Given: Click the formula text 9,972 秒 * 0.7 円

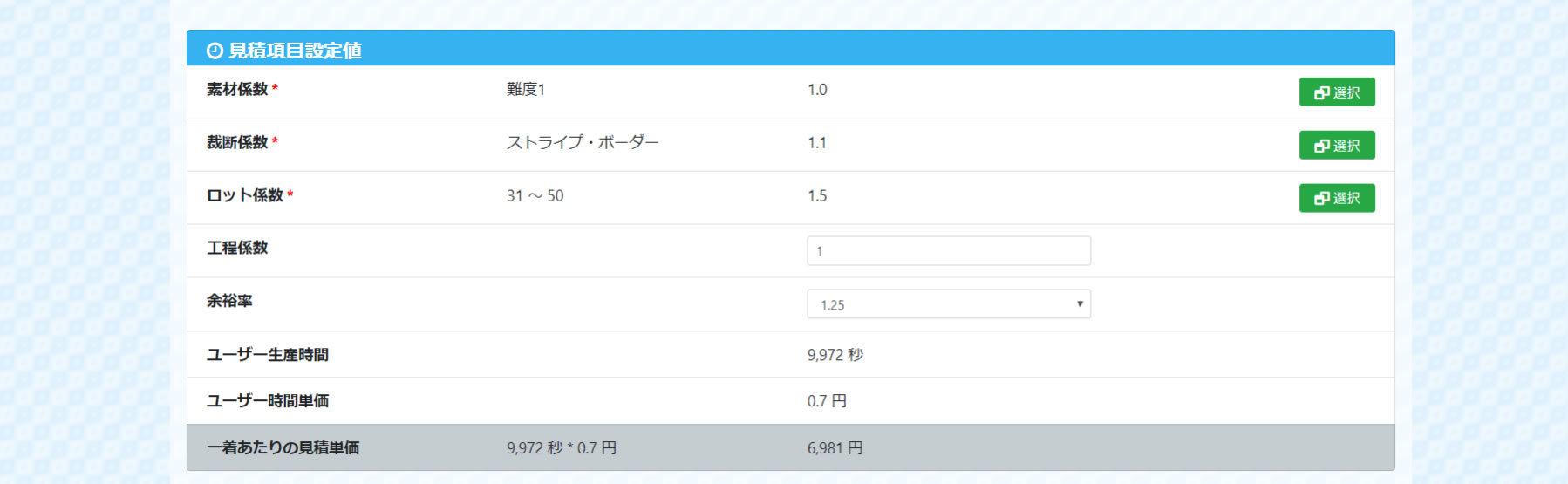Looking at the screenshot, I should pos(561,448).
